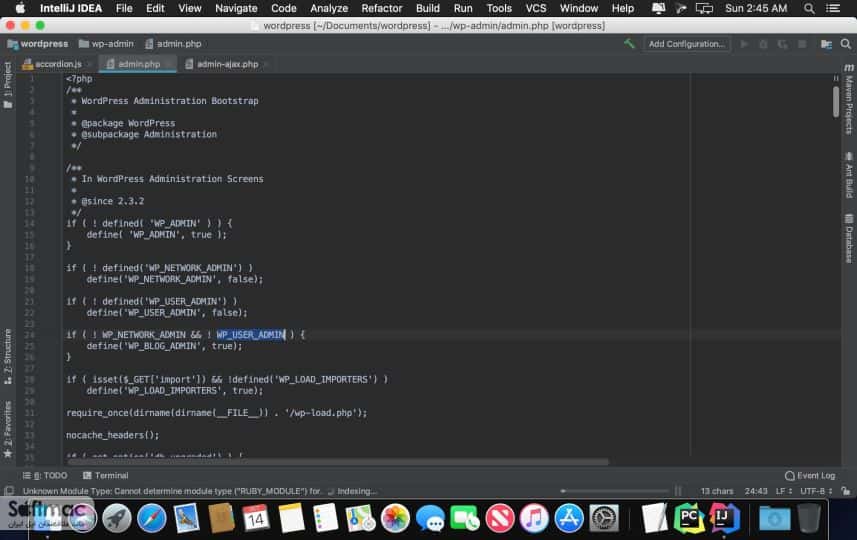The height and width of the screenshot is (540, 857).
Task: Click the Run with Coverage icon
Action: (x=783, y=44)
